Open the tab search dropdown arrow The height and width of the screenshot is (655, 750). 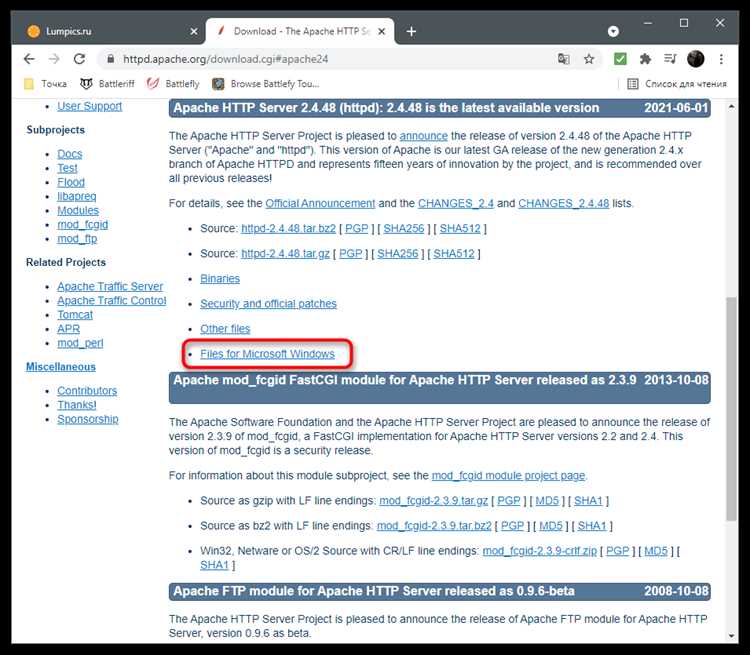tap(613, 32)
